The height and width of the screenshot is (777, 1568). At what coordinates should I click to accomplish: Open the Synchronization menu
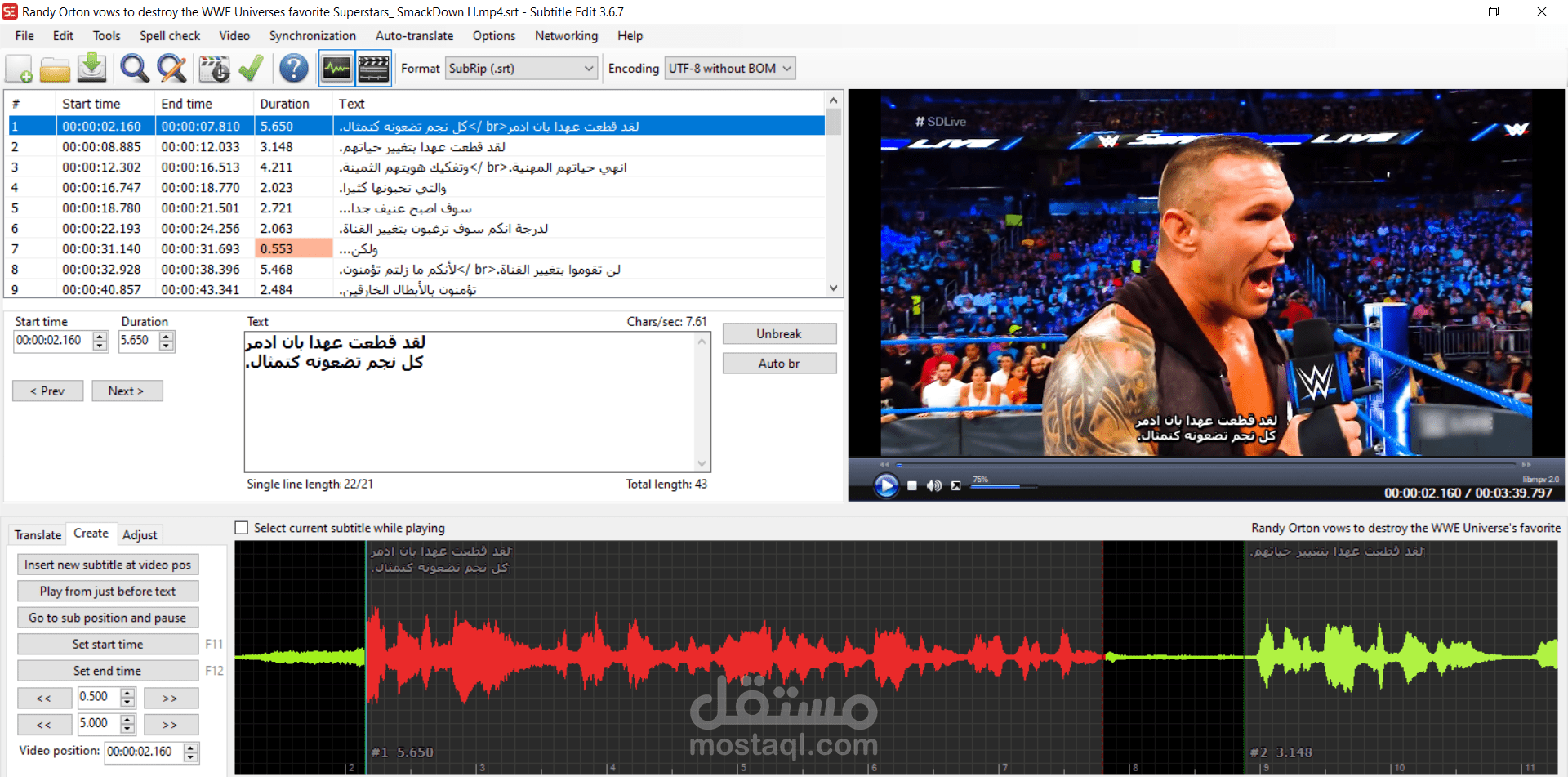(x=313, y=36)
